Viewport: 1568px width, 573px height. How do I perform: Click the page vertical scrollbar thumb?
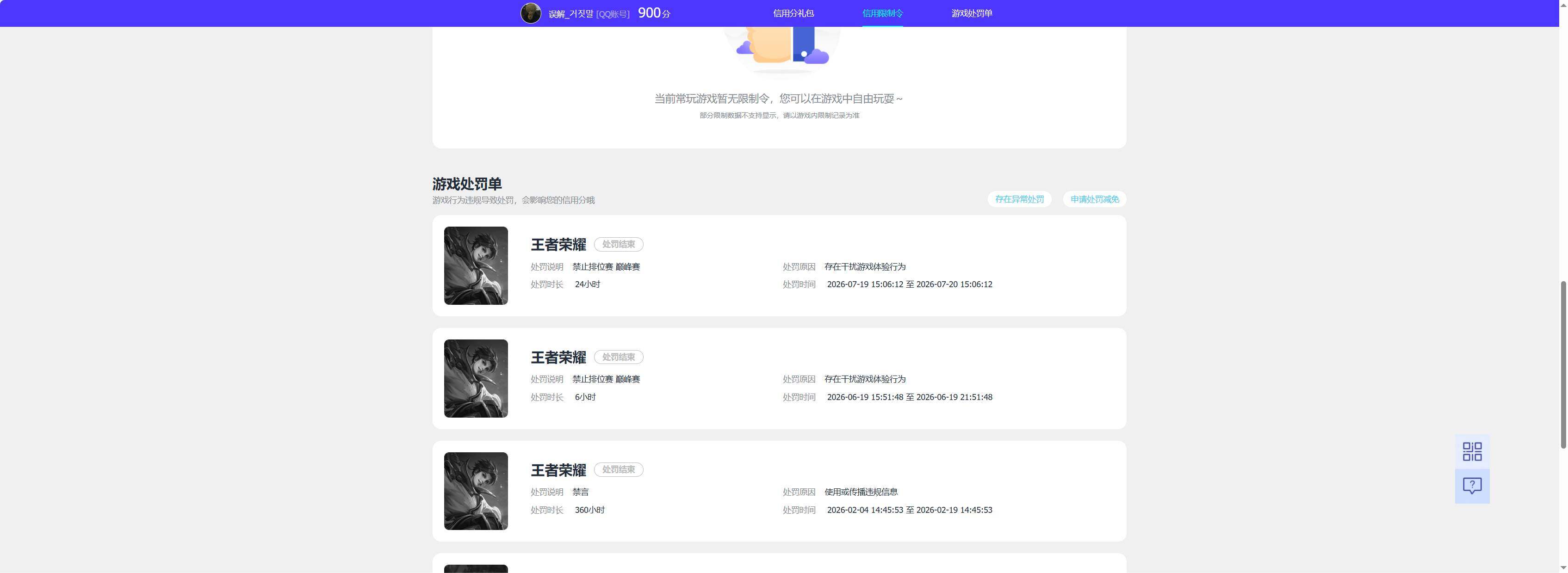[1563, 365]
